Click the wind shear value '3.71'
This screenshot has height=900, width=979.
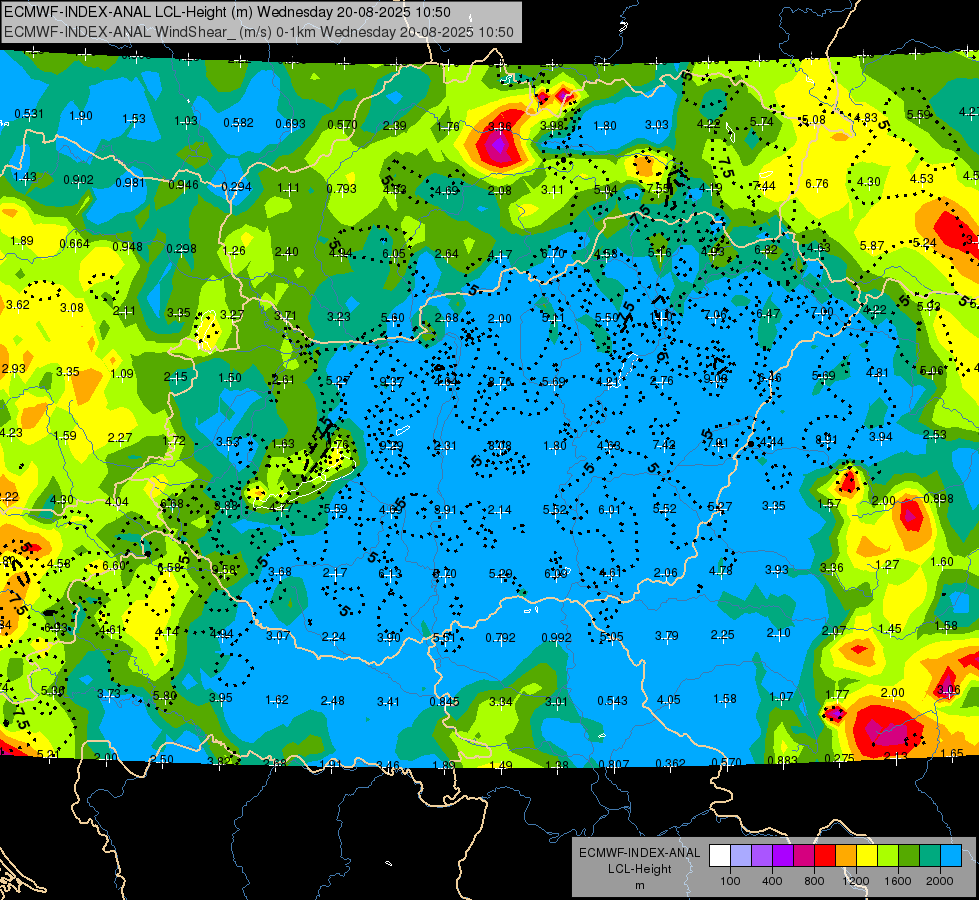285,316
